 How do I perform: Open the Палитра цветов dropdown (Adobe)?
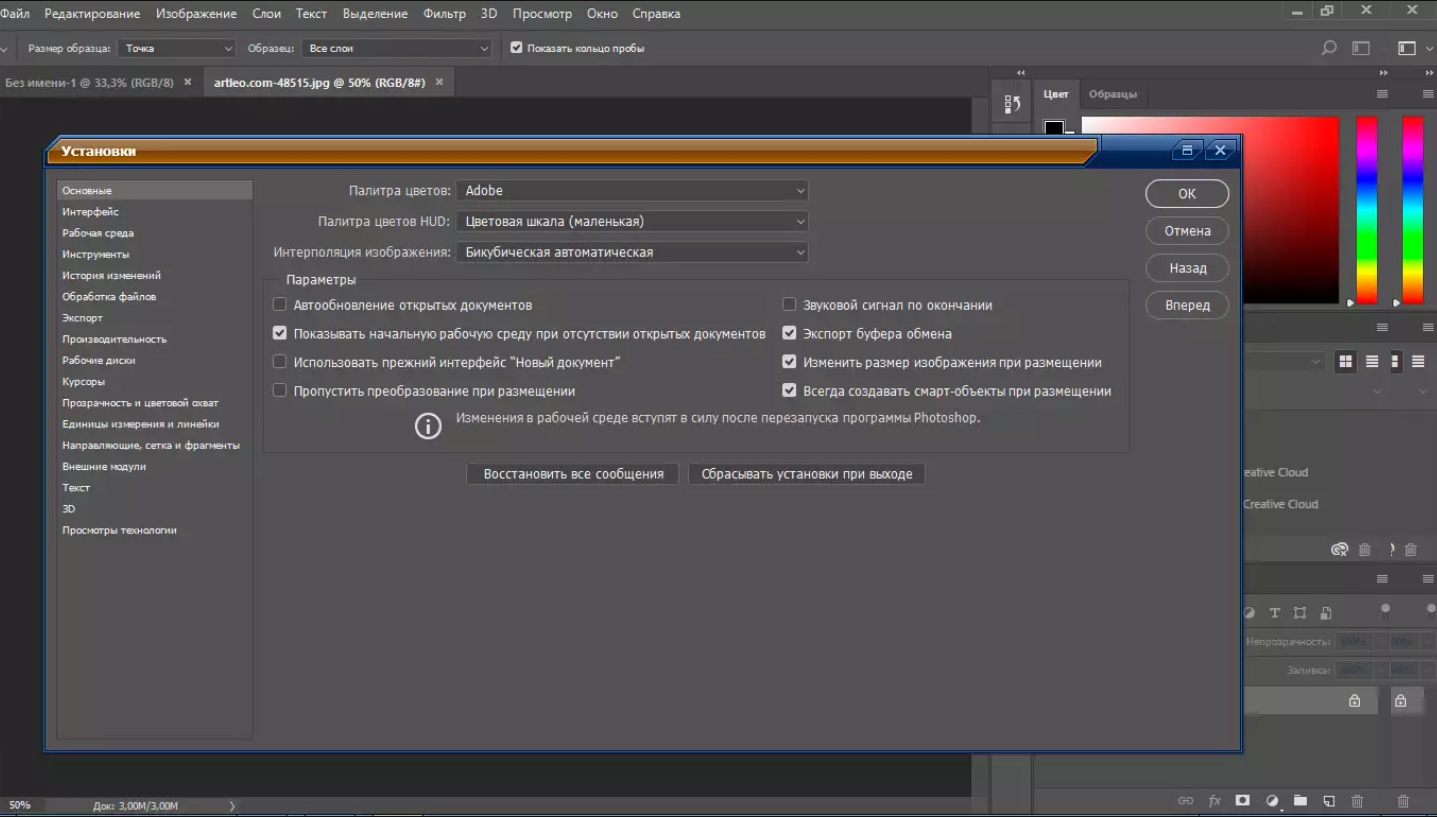coord(632,190)
